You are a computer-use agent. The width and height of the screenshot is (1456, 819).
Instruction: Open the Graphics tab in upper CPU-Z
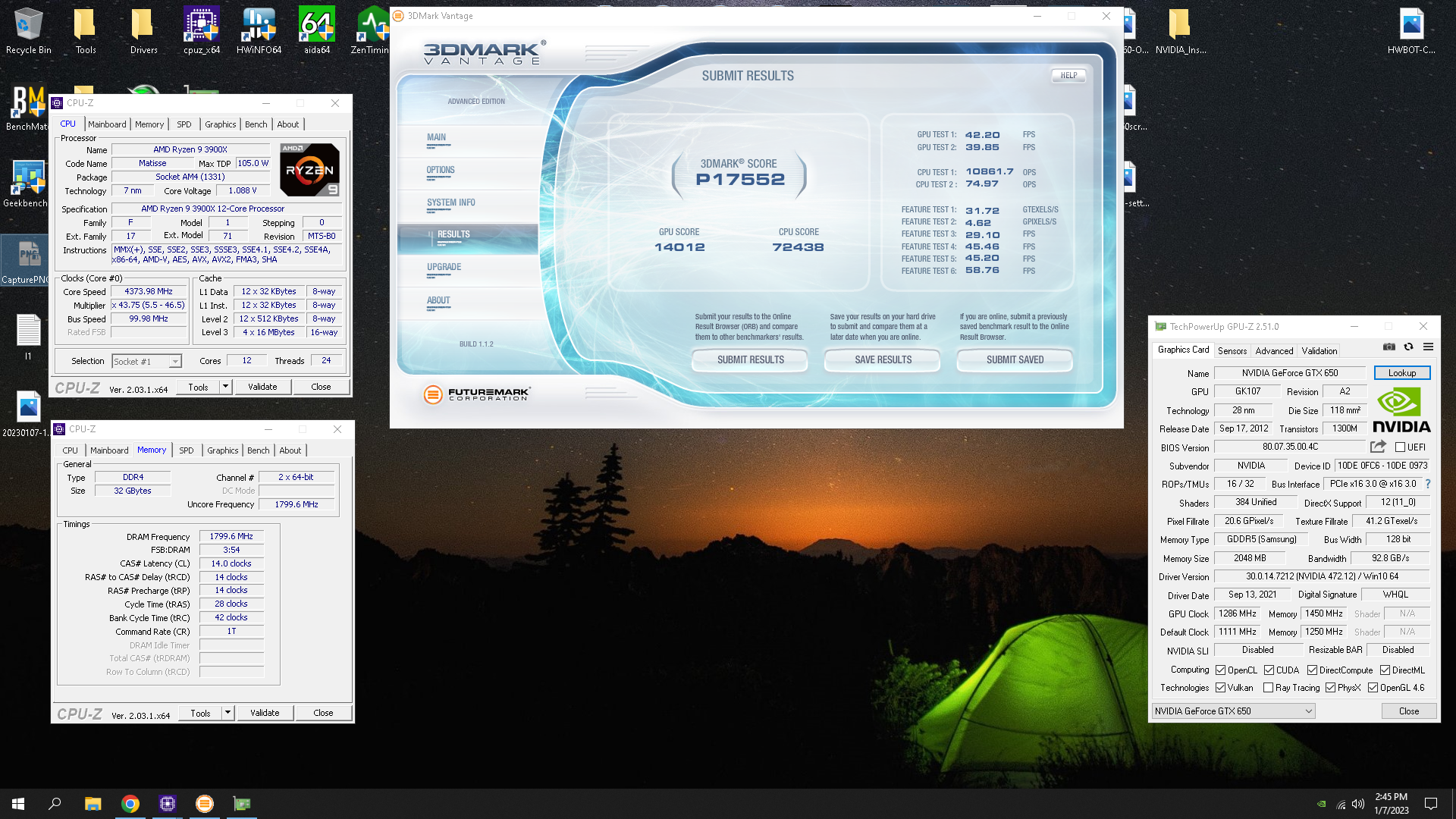click(221, 124)
